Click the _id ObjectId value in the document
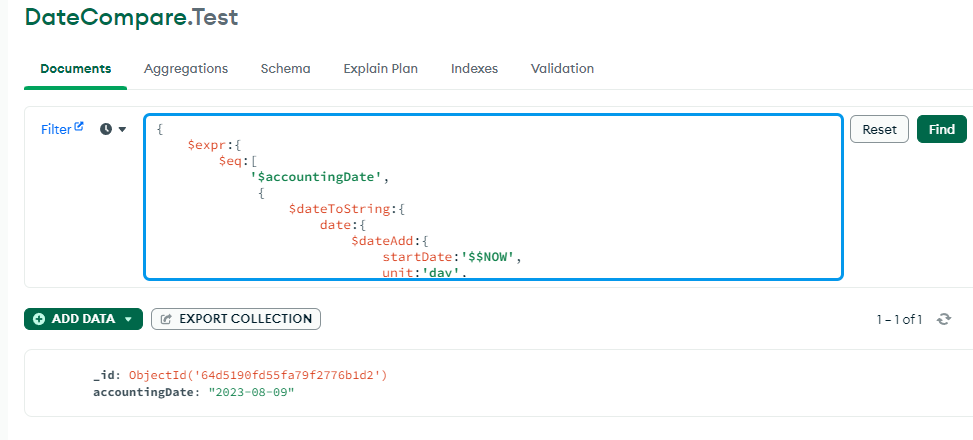 click(x=257, y=375)
